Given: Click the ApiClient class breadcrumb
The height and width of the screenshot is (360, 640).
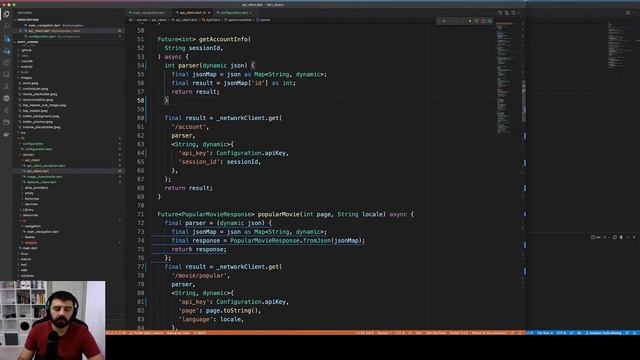Looking at the screenshot, I should (x=212, y=20).
